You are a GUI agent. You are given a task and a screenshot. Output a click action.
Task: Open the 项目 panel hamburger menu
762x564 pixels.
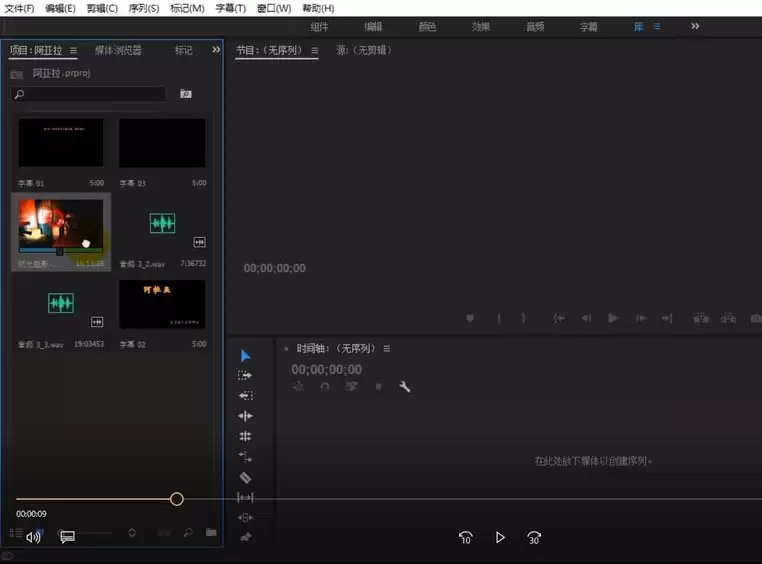(x=73, y=50)
